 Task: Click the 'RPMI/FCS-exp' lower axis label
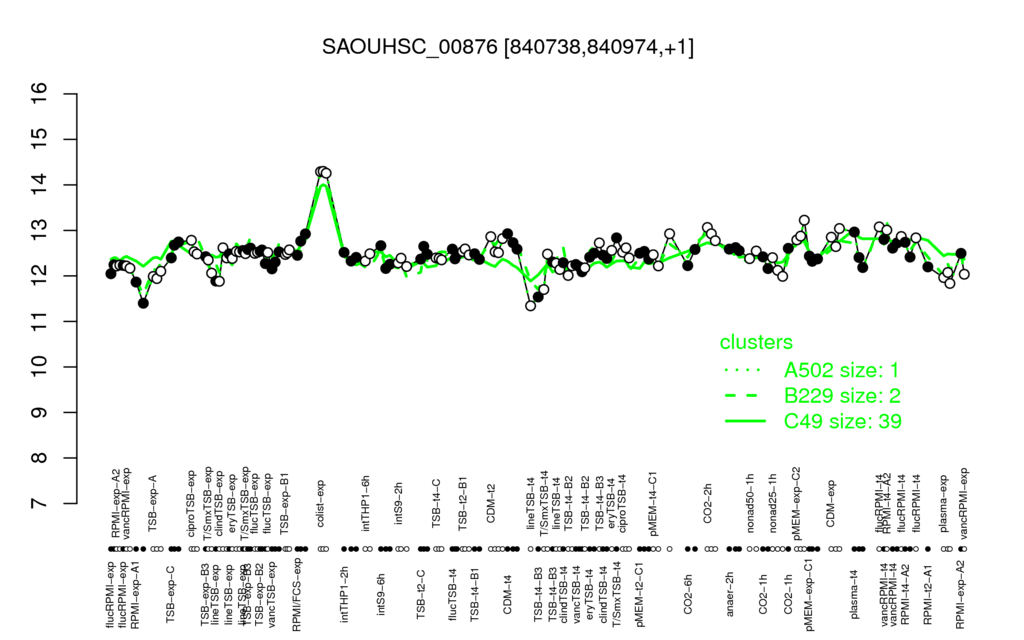point(296,596)
